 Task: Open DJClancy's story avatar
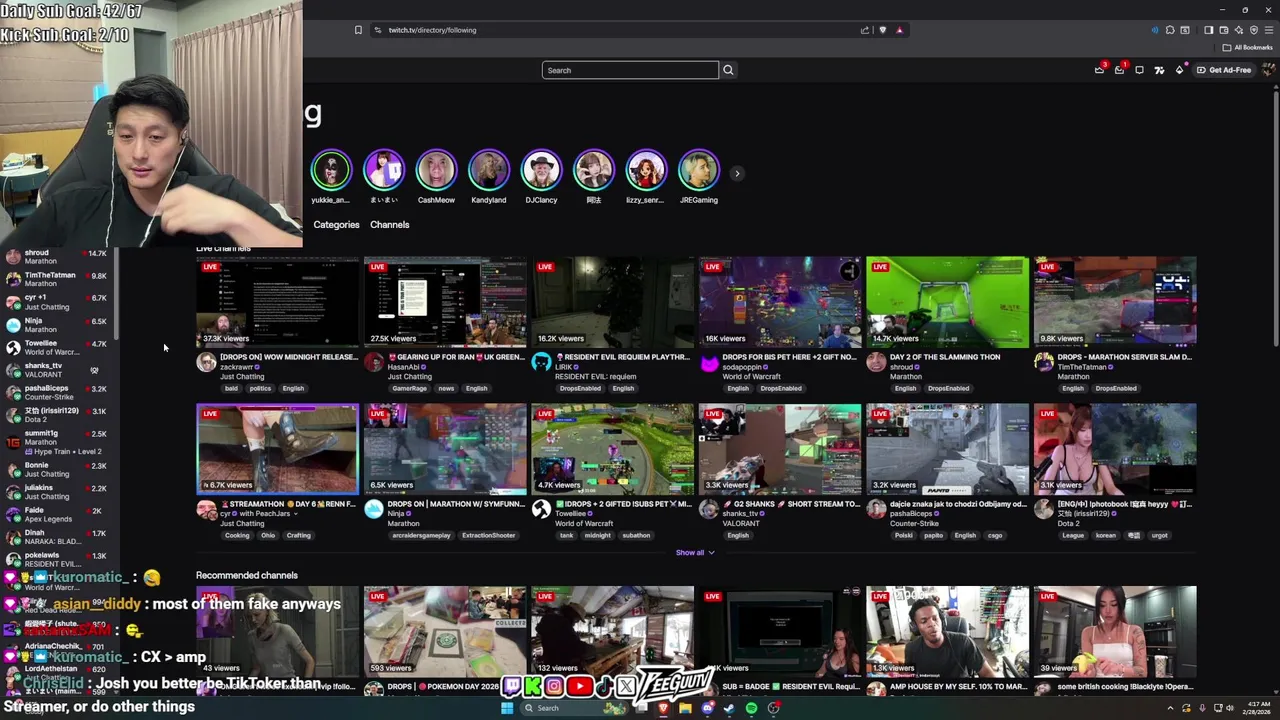[541, 170]
